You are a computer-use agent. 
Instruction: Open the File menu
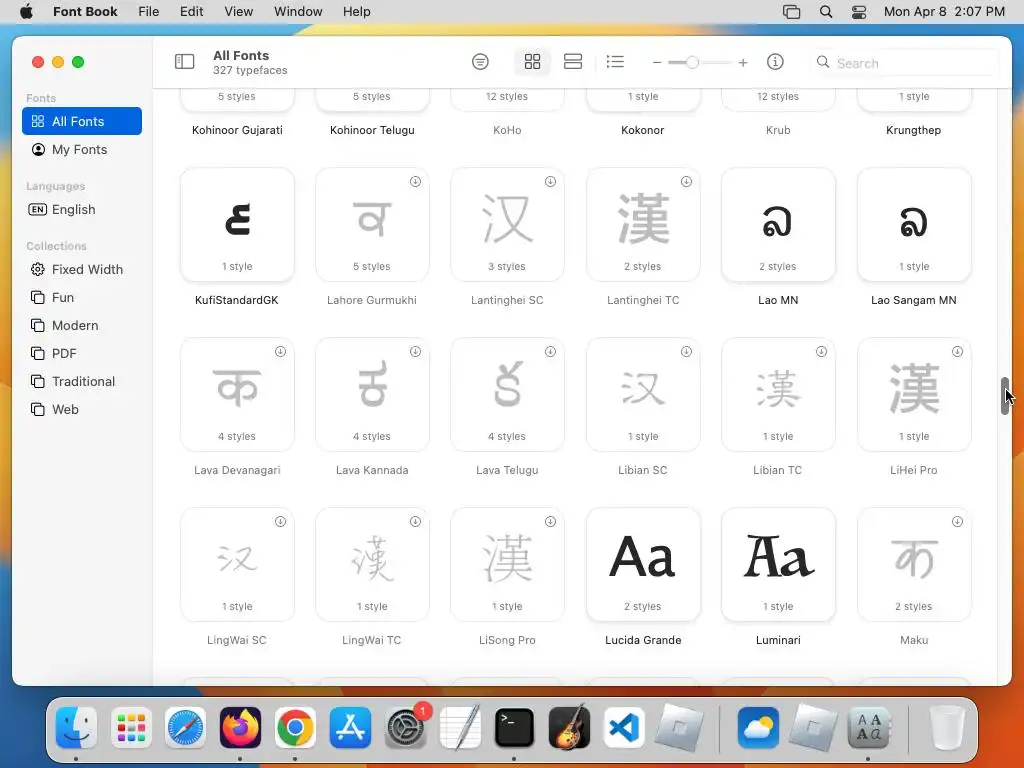click(x=149, y=12)
